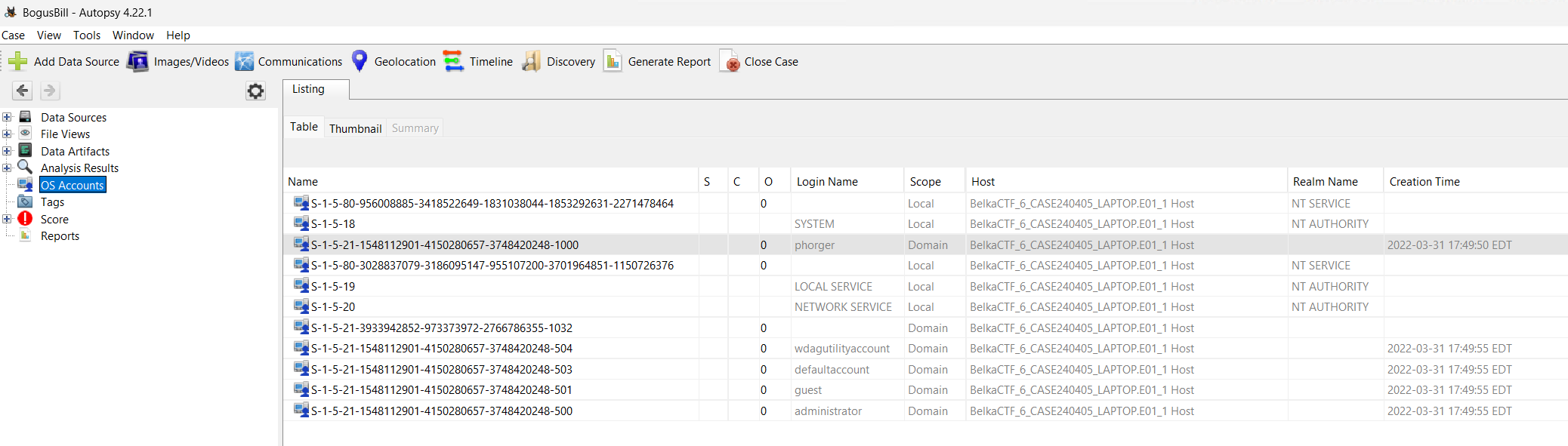Click the Add Data Source label
The image size is (1568, 446).
76,62
